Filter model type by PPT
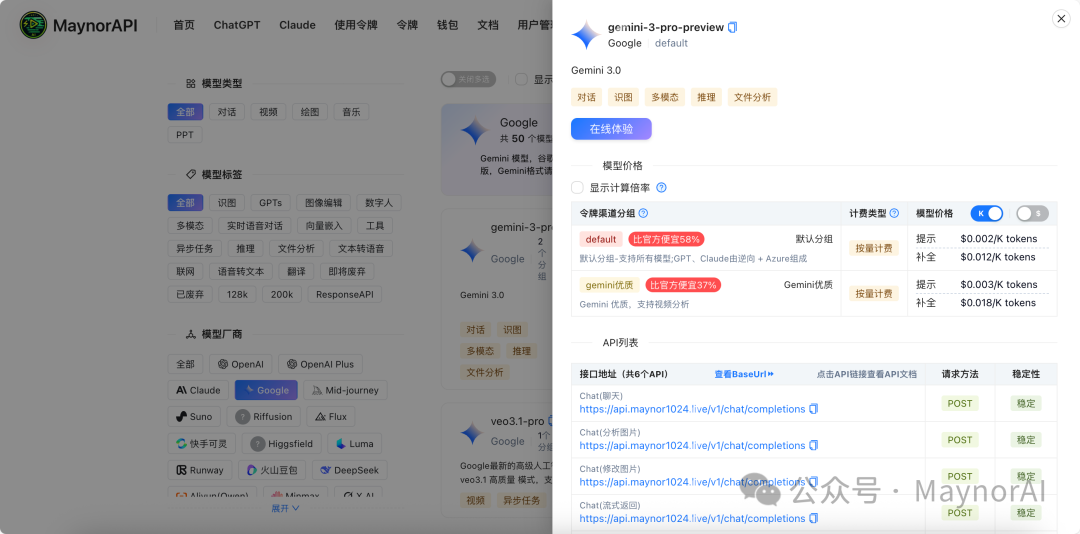1080x534 pixels. coord(185,134)
